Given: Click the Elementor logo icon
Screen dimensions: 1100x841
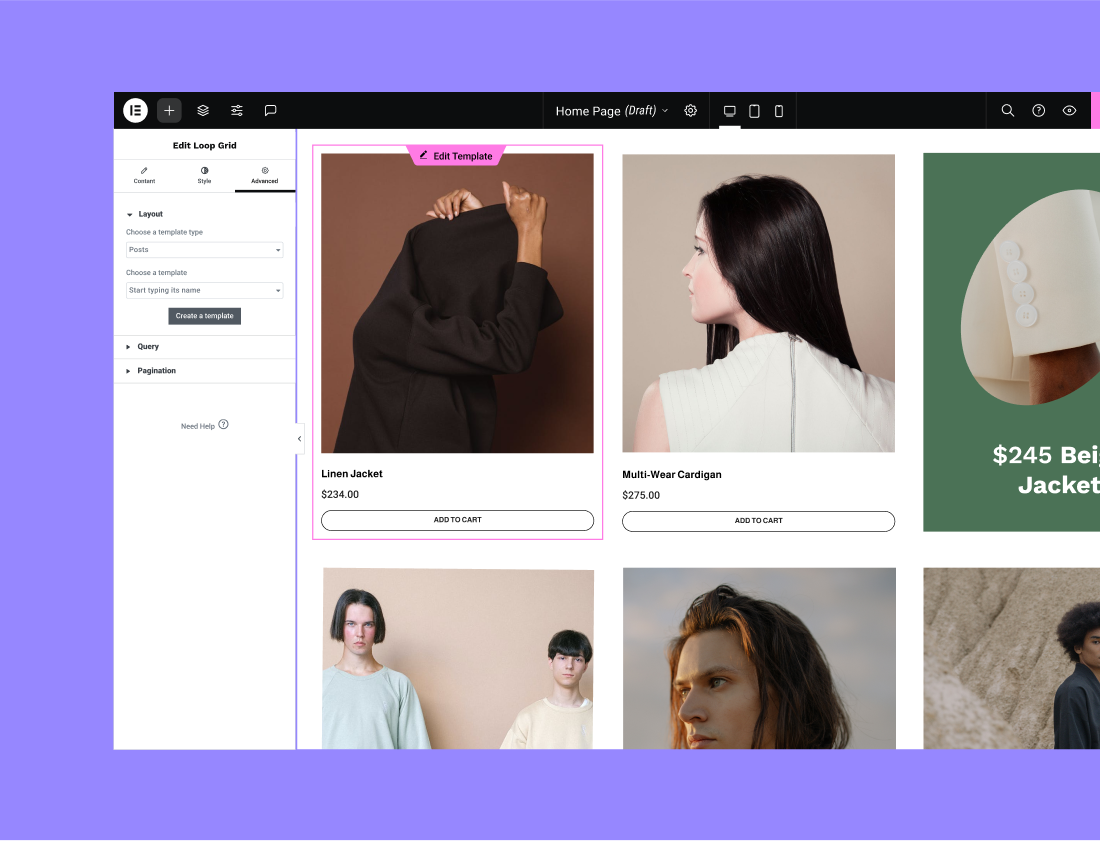Looking at the screenshot, I should click(x=135, y=111).
